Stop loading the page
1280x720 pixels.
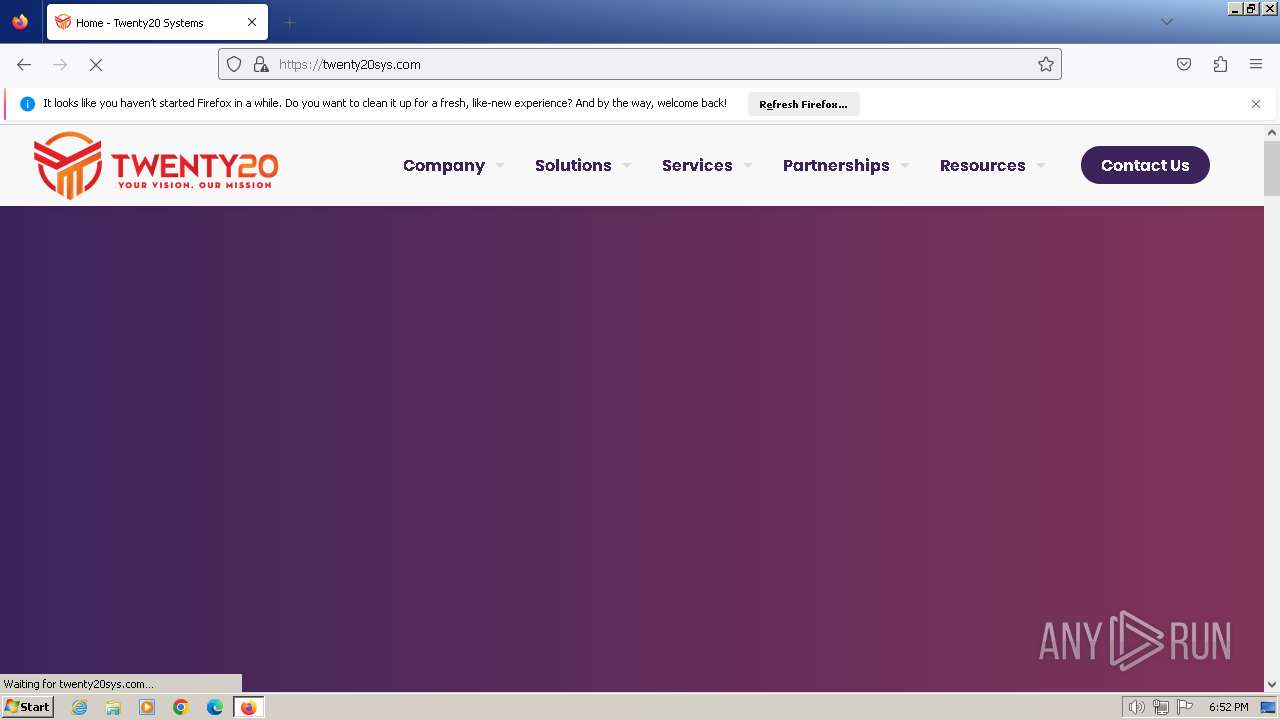96,64
